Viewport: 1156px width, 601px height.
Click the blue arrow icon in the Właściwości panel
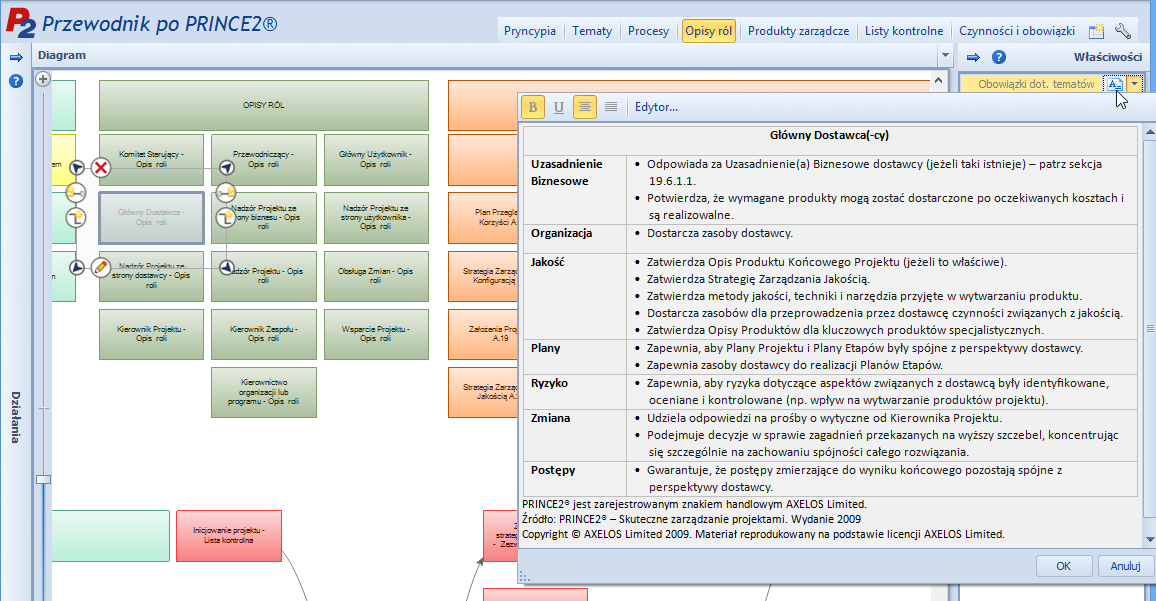tap(973, 57)
